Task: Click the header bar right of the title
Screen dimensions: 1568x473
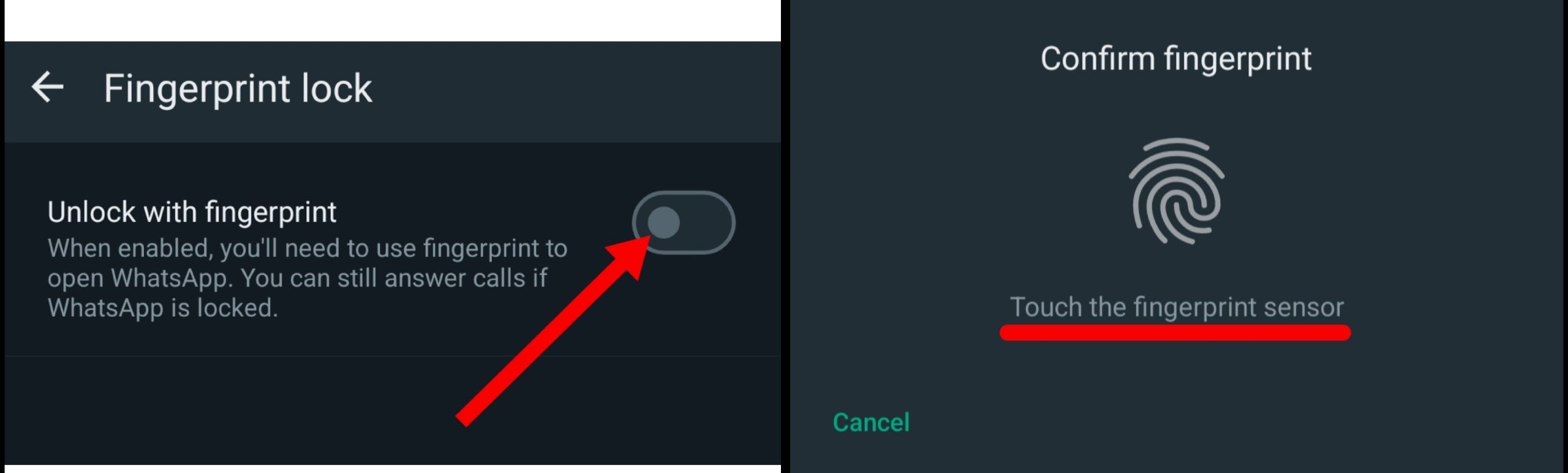Action: [576, 91]
